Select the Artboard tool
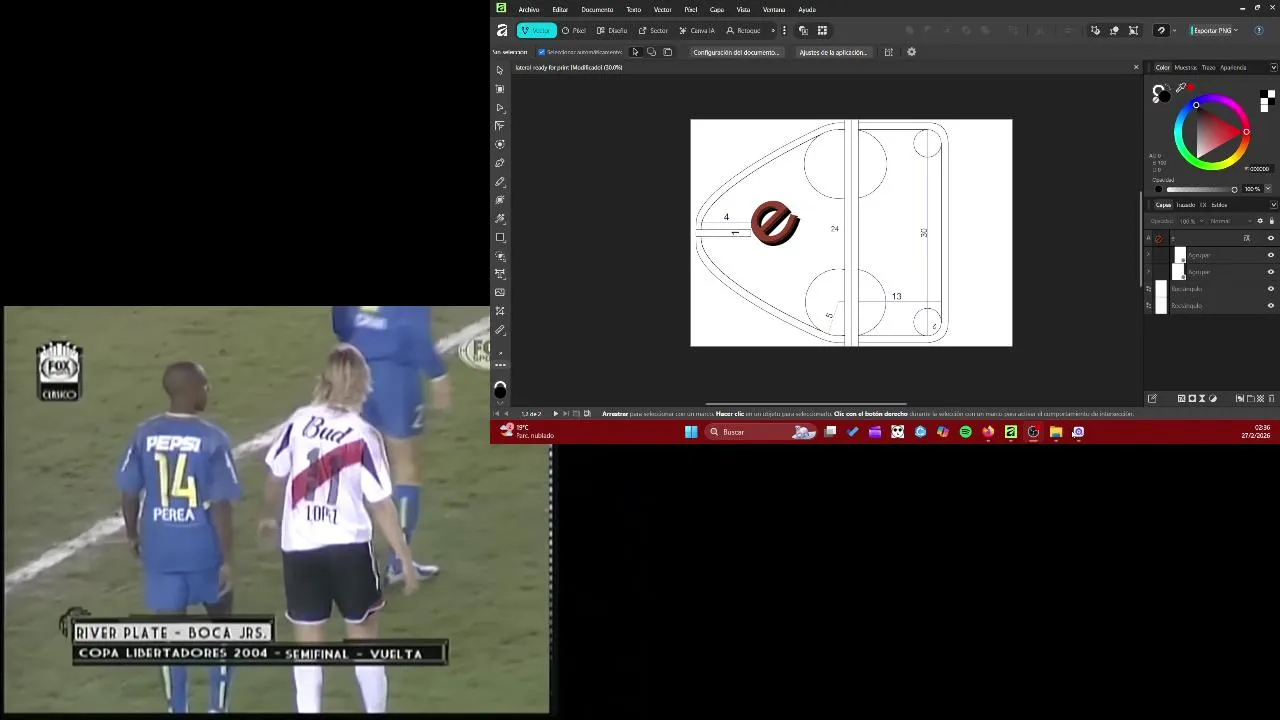Screen dimensions: 1280x720 [500, 89]
